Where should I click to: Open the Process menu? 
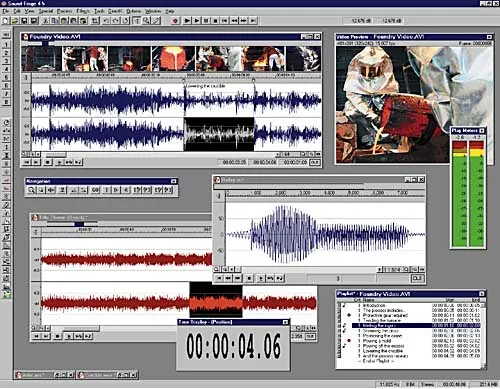64,11
